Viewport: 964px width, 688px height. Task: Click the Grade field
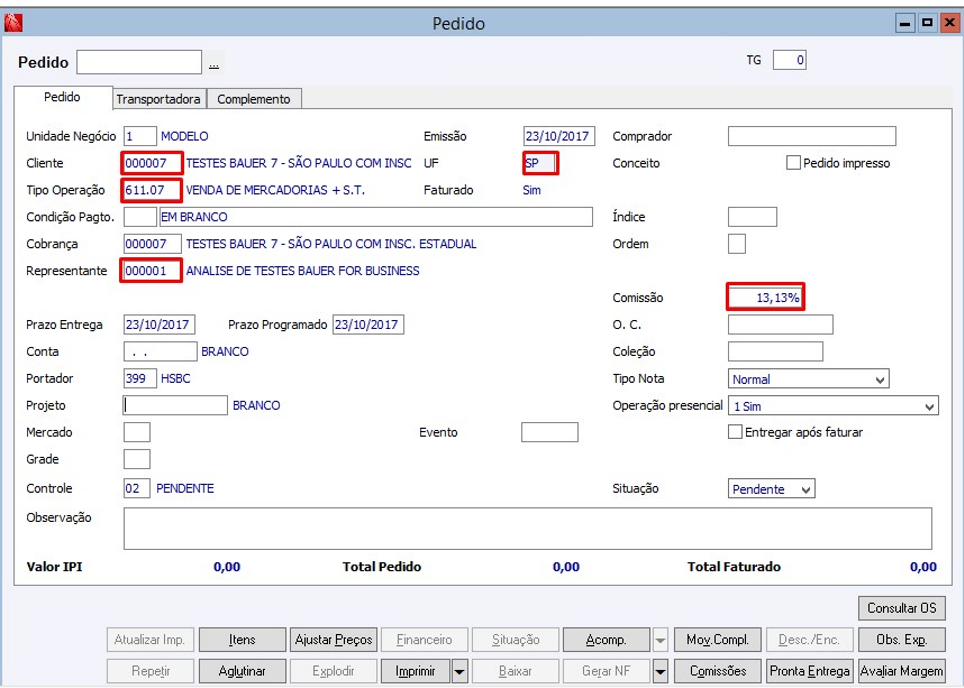pyautogui.click(x=136, y=459)
